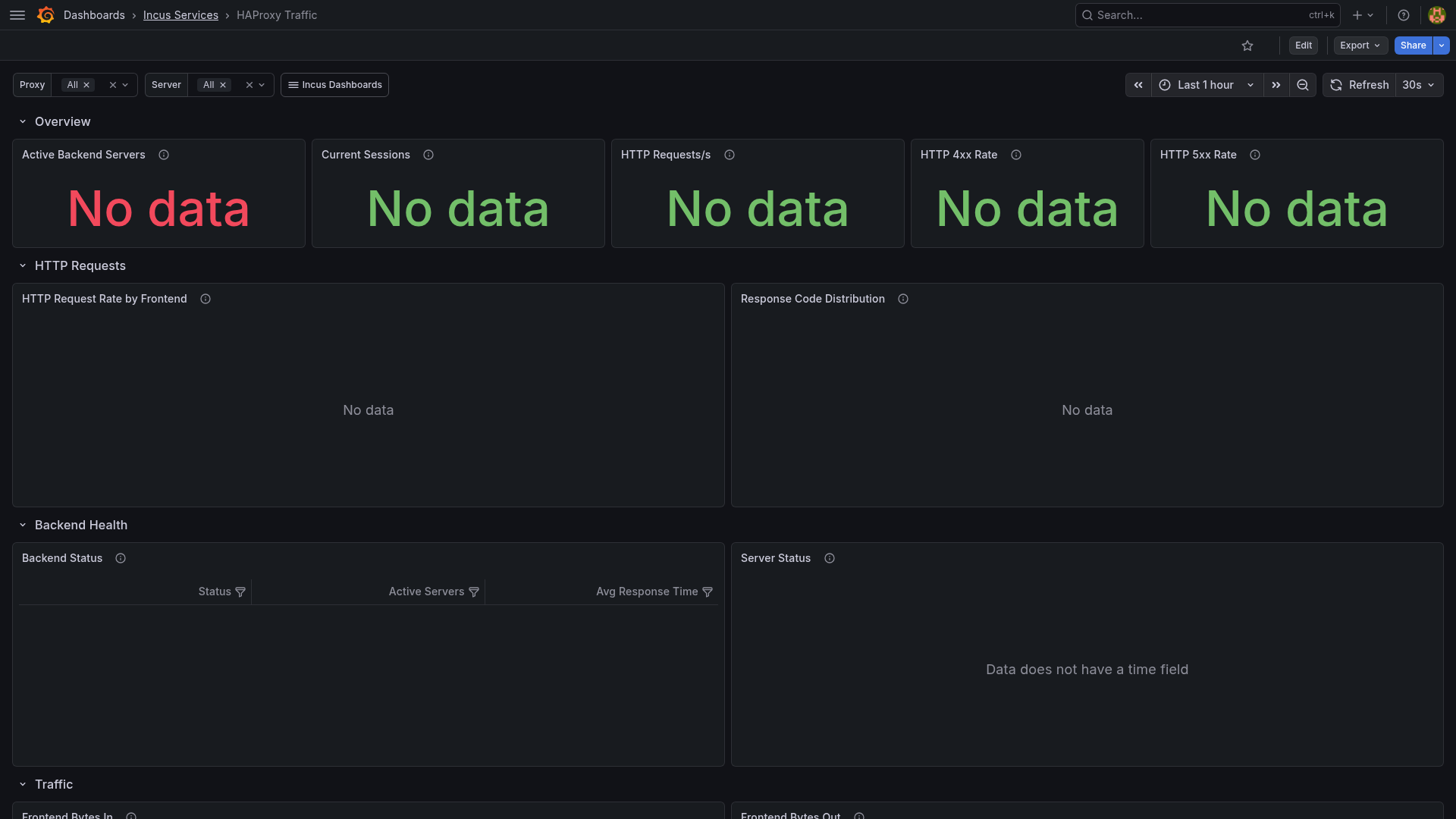Viewport: 1456px width, 819px height.
Task: Collapse the Backend Health row
Action: point(23,526)
